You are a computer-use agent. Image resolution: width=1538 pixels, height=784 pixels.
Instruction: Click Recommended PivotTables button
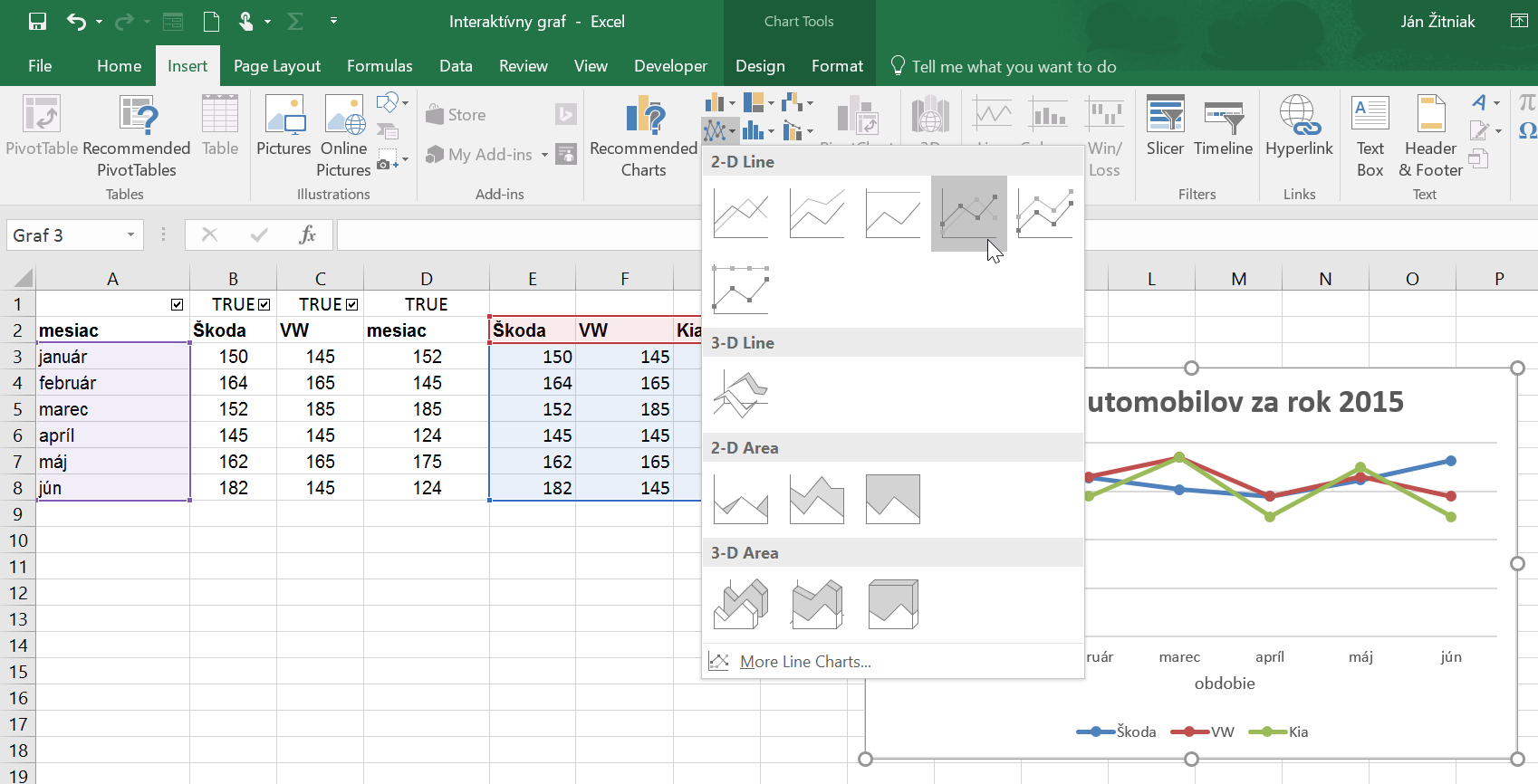[x=137, y=137]
